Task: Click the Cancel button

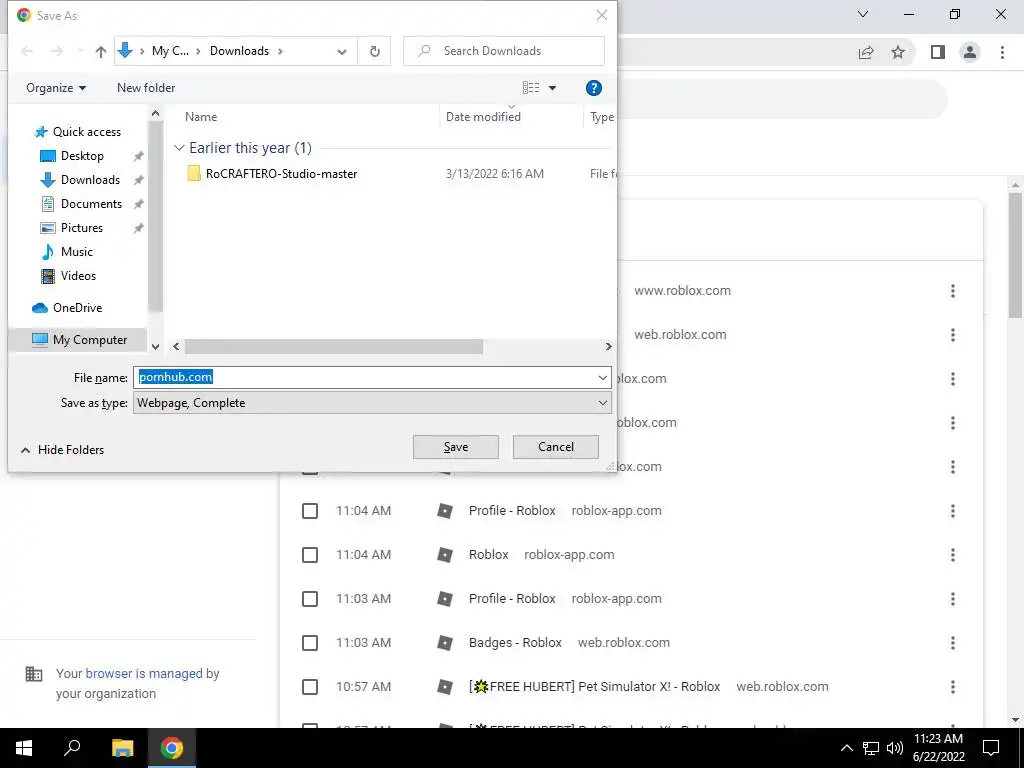Action: 556,447
